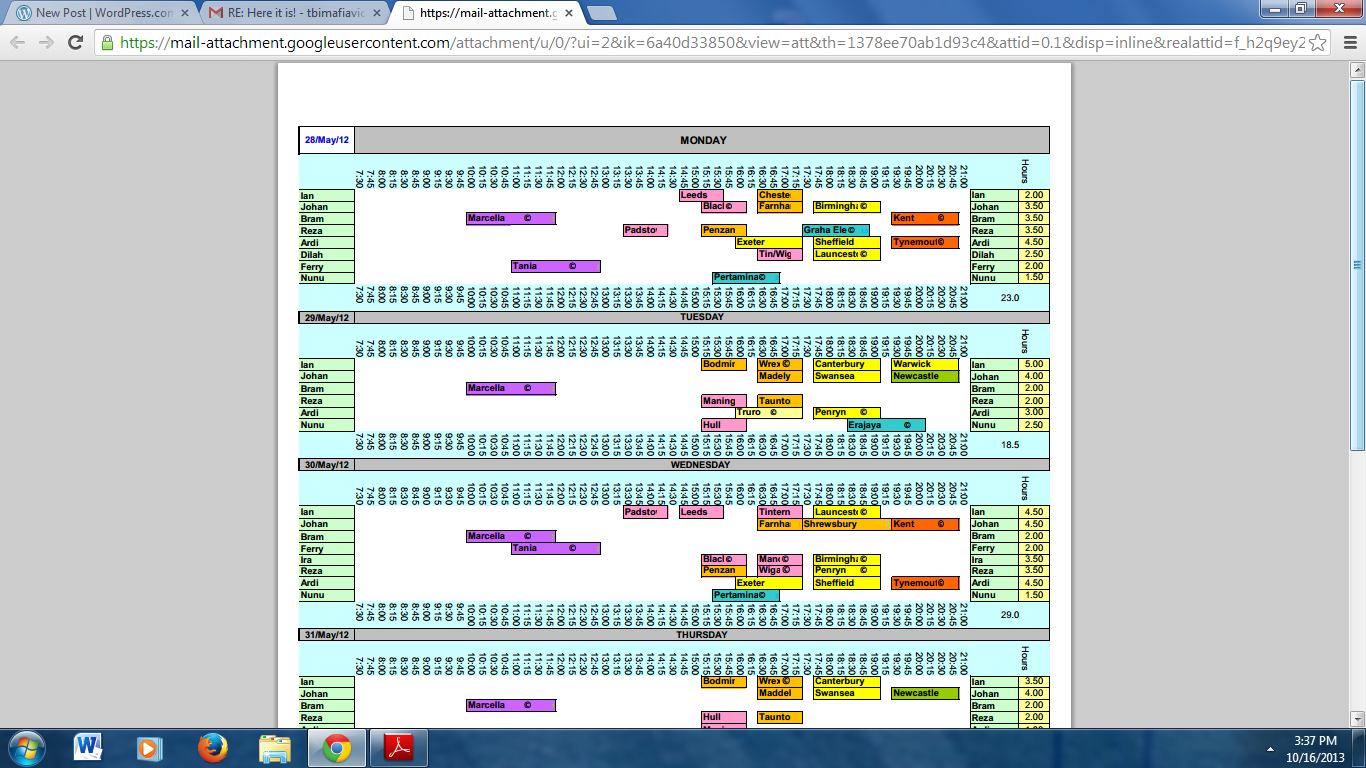The height and width of the screenshot is (768, 1366).
Task: Switch to the 'RE: Here it is!' Gmail tab
Action: tap(290, 14)
